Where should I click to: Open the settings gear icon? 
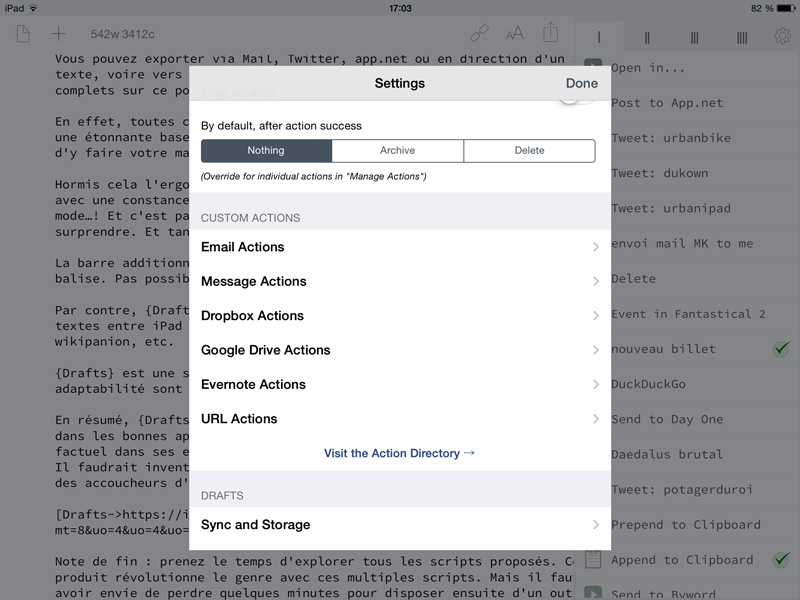click(x=783, y=36)
